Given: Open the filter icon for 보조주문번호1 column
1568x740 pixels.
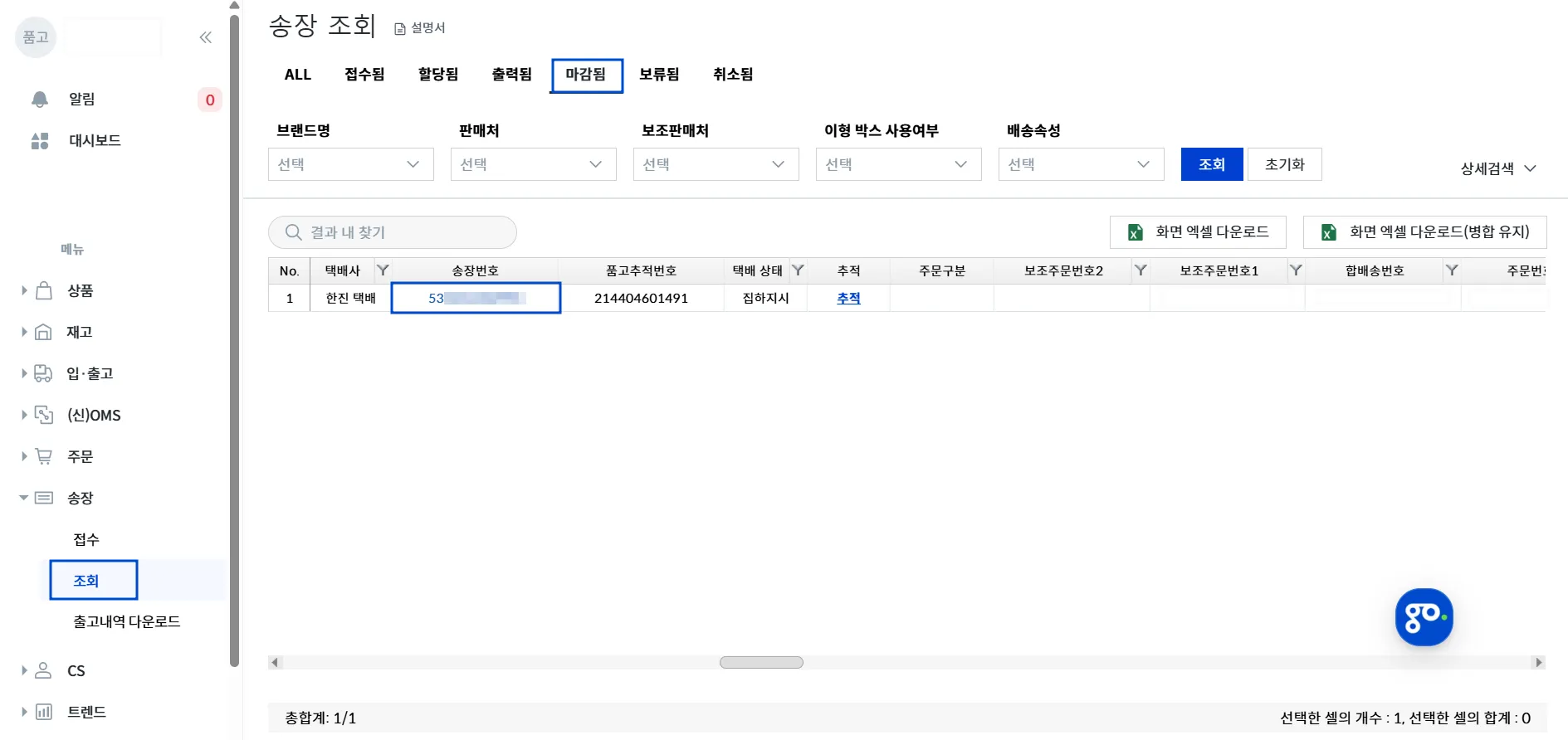Looking at the screenshot, I should pos(1296,270).
